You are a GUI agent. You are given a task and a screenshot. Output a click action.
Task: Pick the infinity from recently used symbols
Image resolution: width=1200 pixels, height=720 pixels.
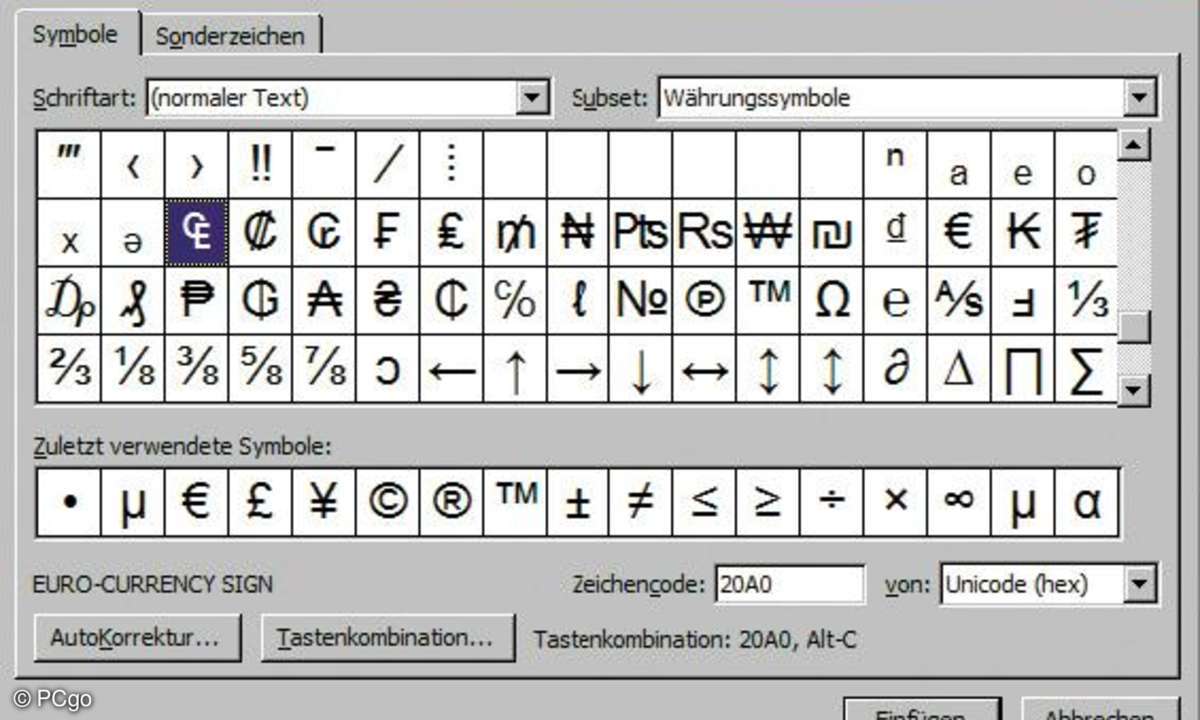click(x=960, y=502)
